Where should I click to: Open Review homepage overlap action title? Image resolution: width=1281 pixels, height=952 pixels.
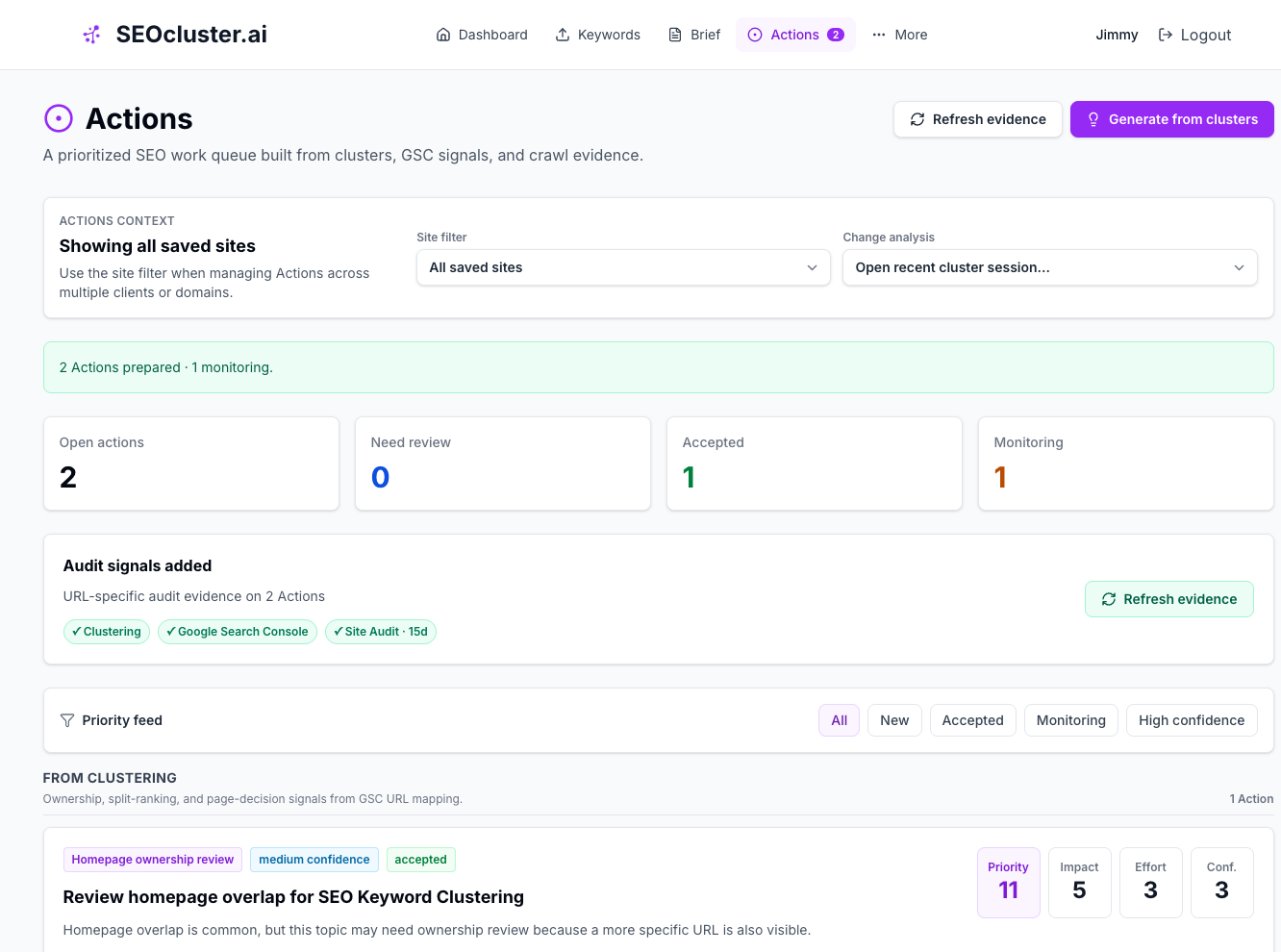(x=293, y=897)
